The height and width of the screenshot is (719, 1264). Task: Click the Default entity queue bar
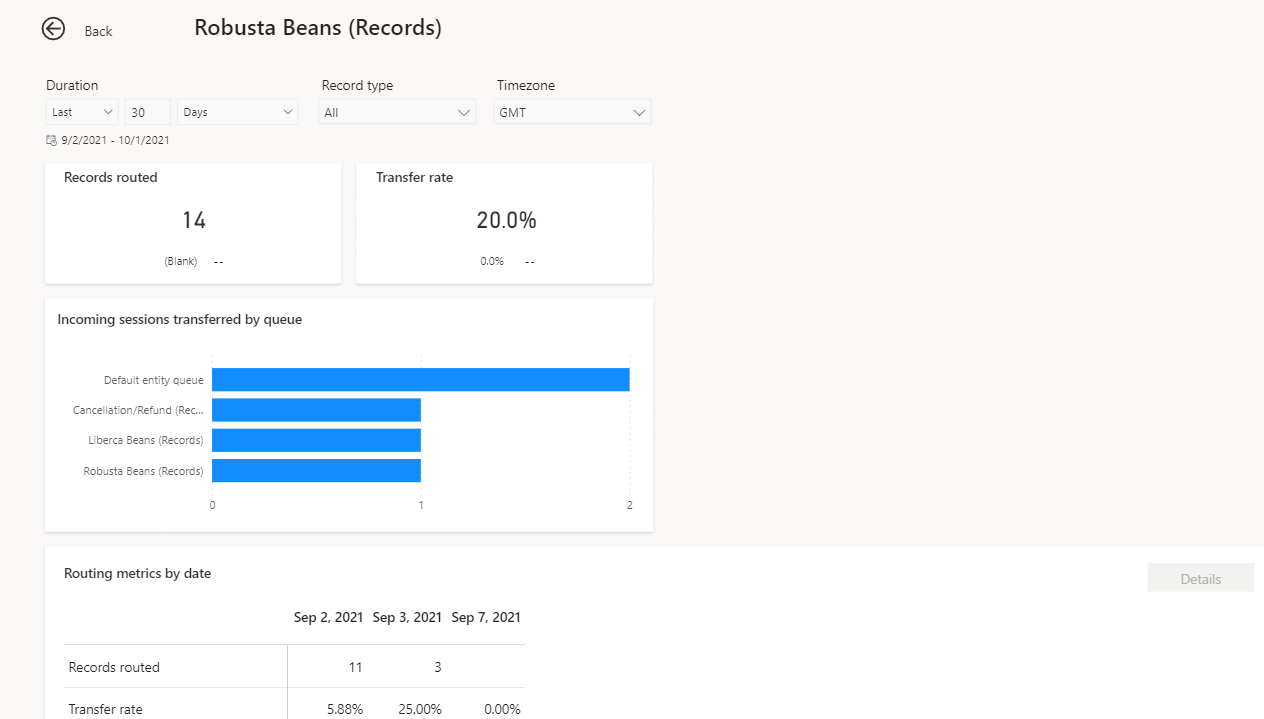(x=420, y=379)
